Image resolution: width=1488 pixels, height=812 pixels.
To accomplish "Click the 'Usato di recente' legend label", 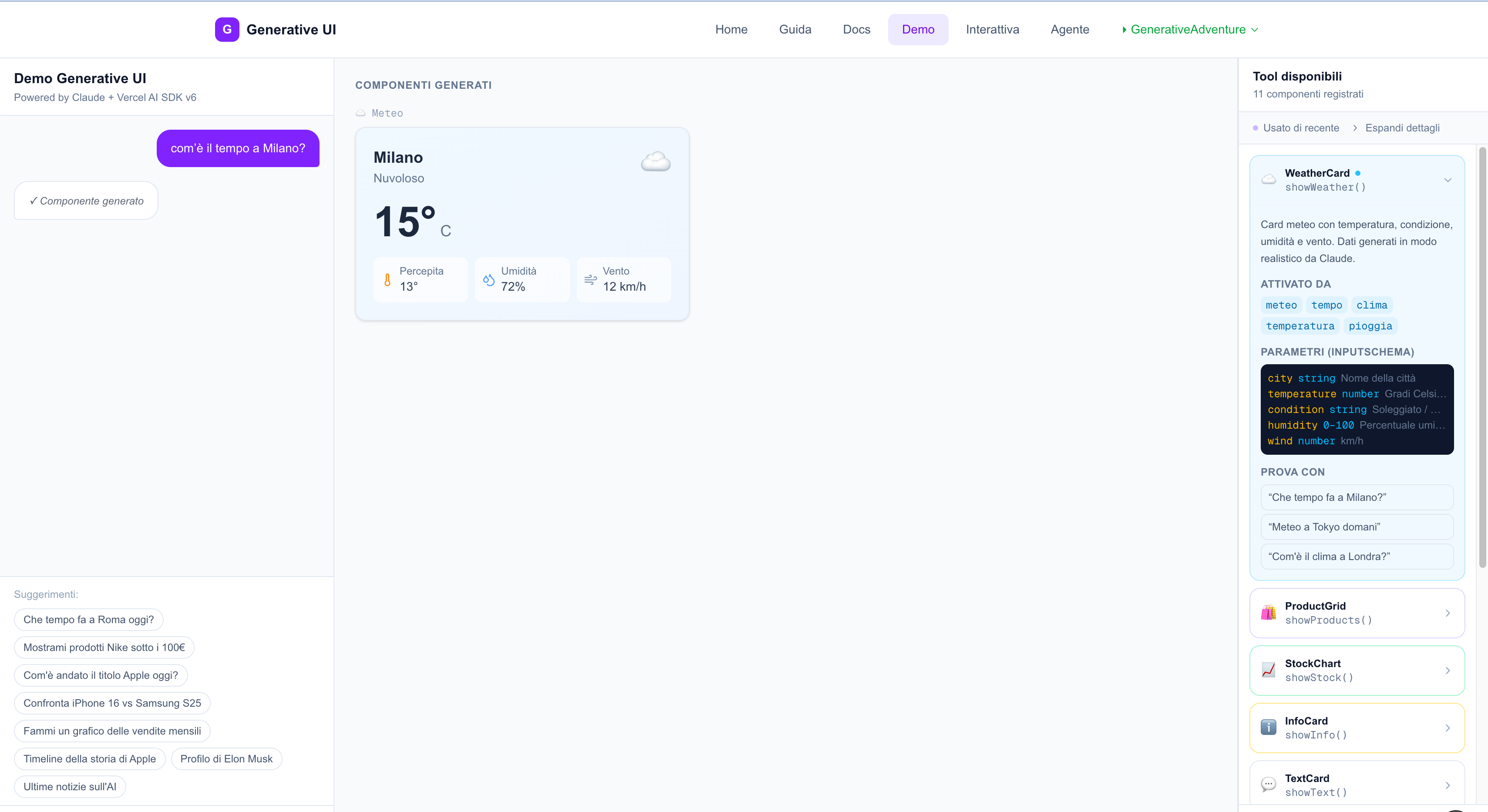I will [1301, 128].
